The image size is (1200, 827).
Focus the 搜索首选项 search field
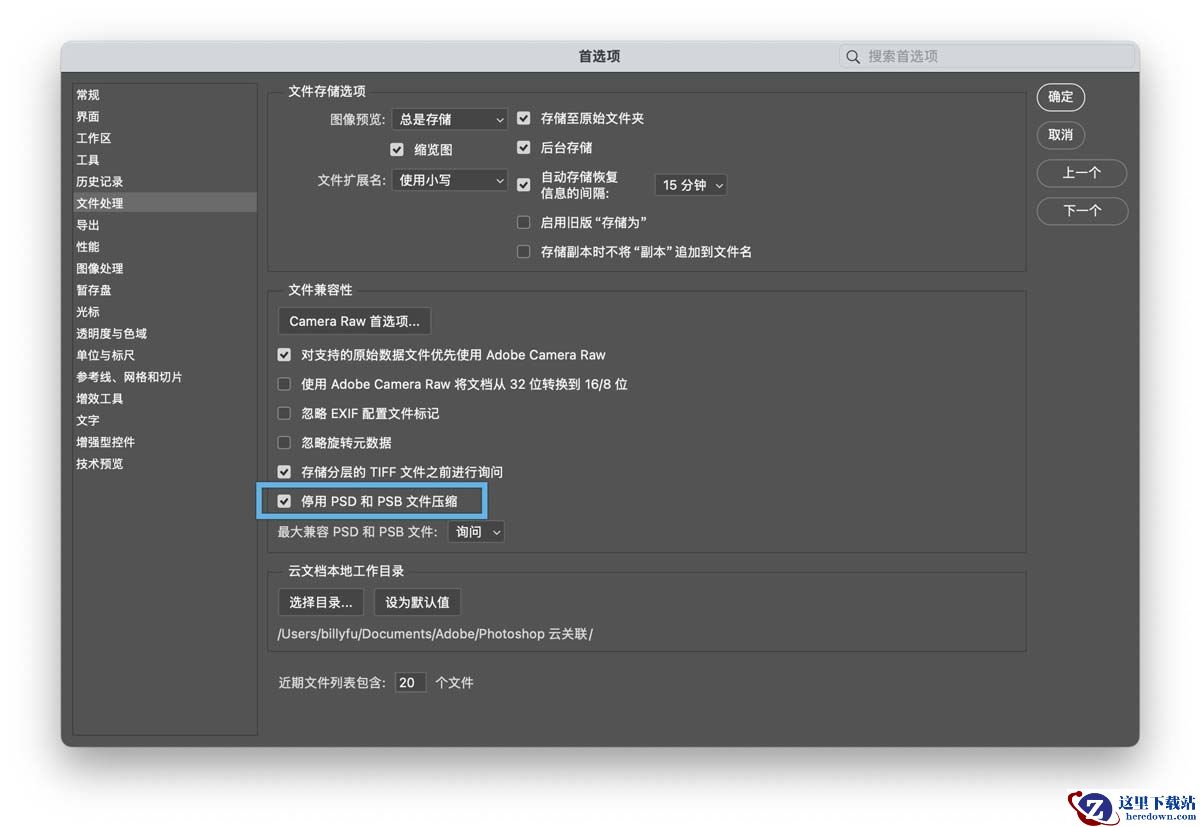(x=986, y=57)
